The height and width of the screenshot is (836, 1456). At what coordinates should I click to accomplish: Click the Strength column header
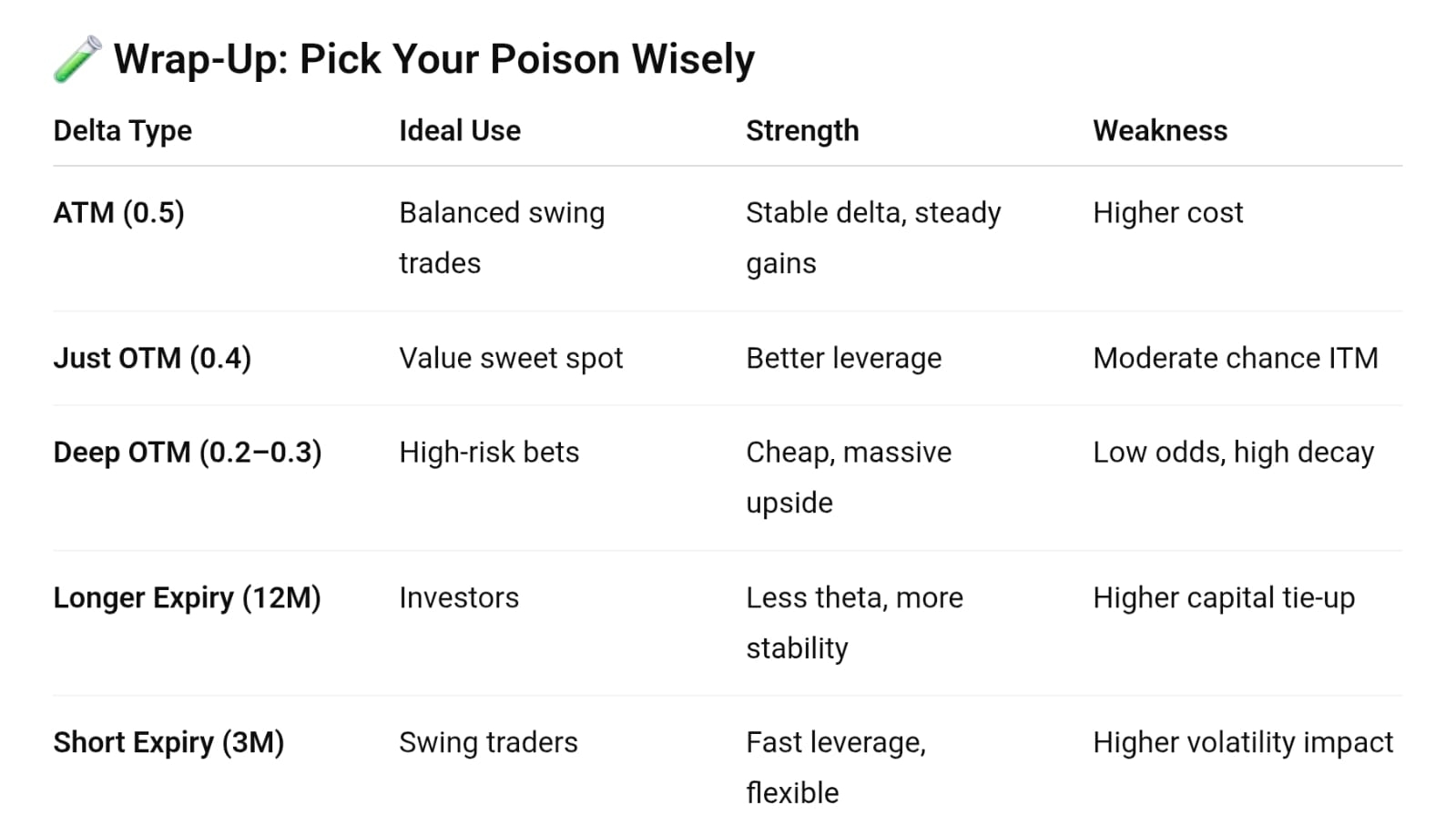(x=802, y=131)
